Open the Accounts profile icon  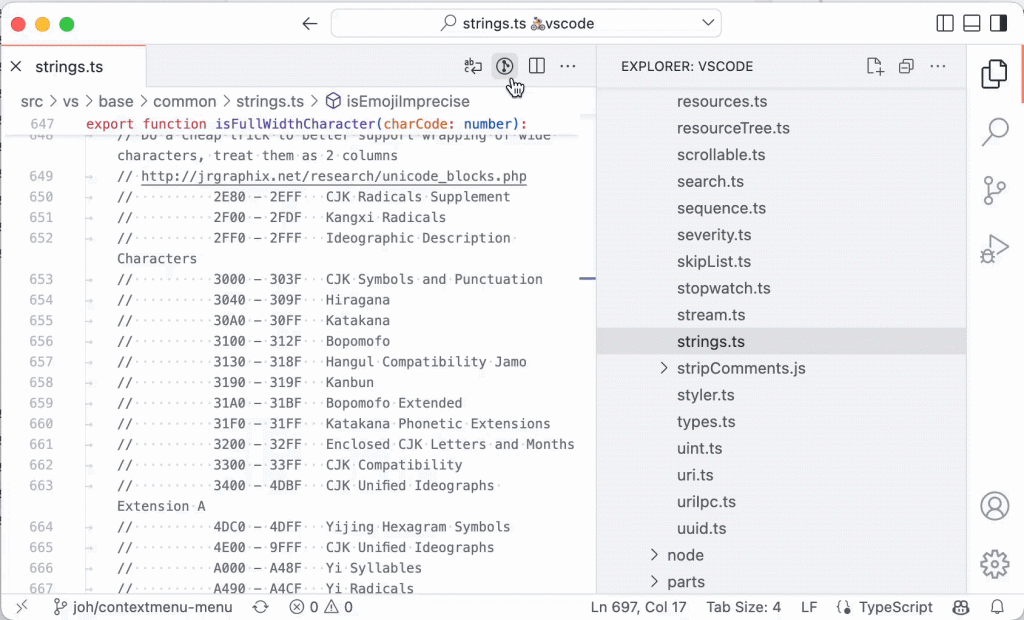pos(995,506)
